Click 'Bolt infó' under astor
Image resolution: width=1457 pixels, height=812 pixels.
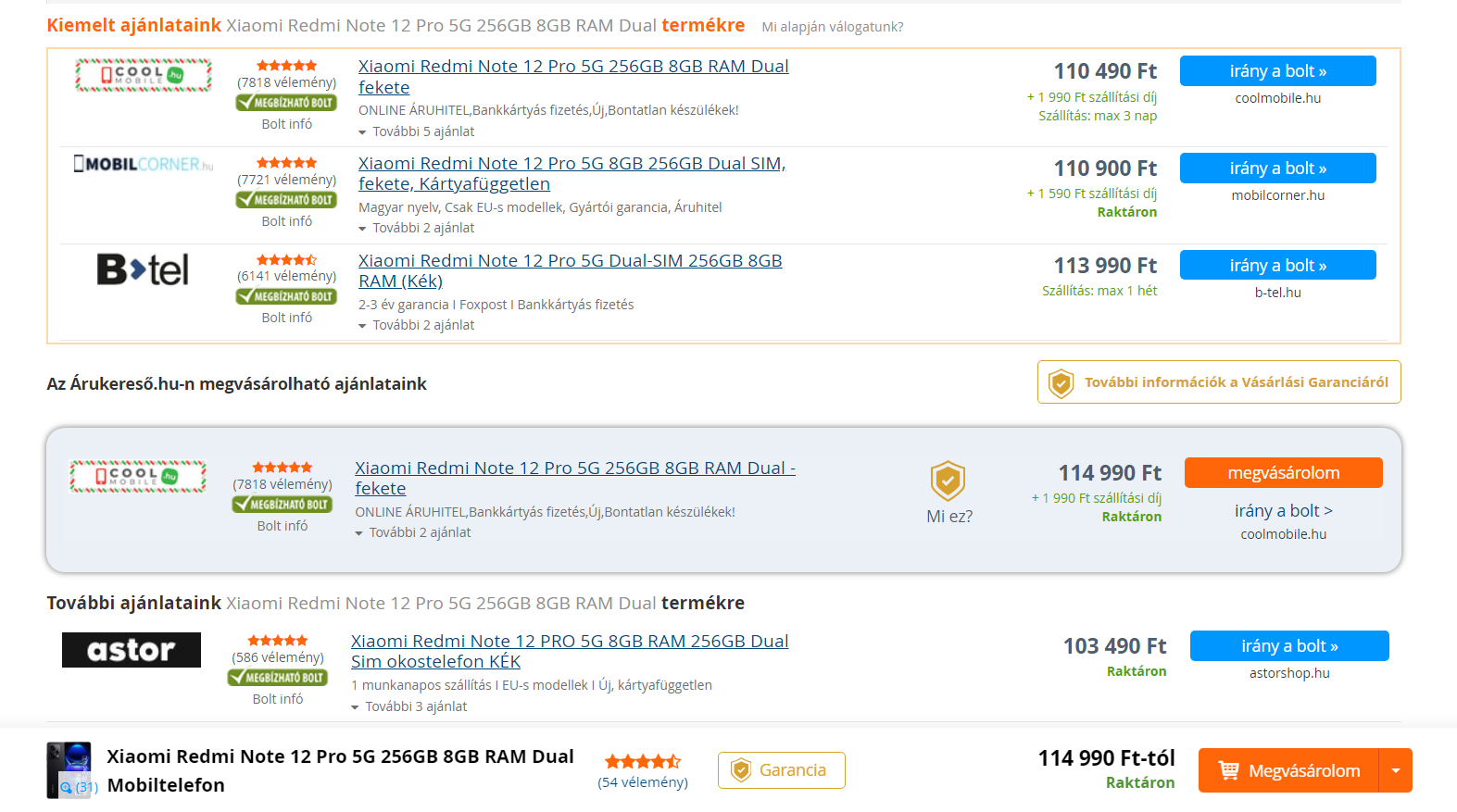(x=277, y=699)
